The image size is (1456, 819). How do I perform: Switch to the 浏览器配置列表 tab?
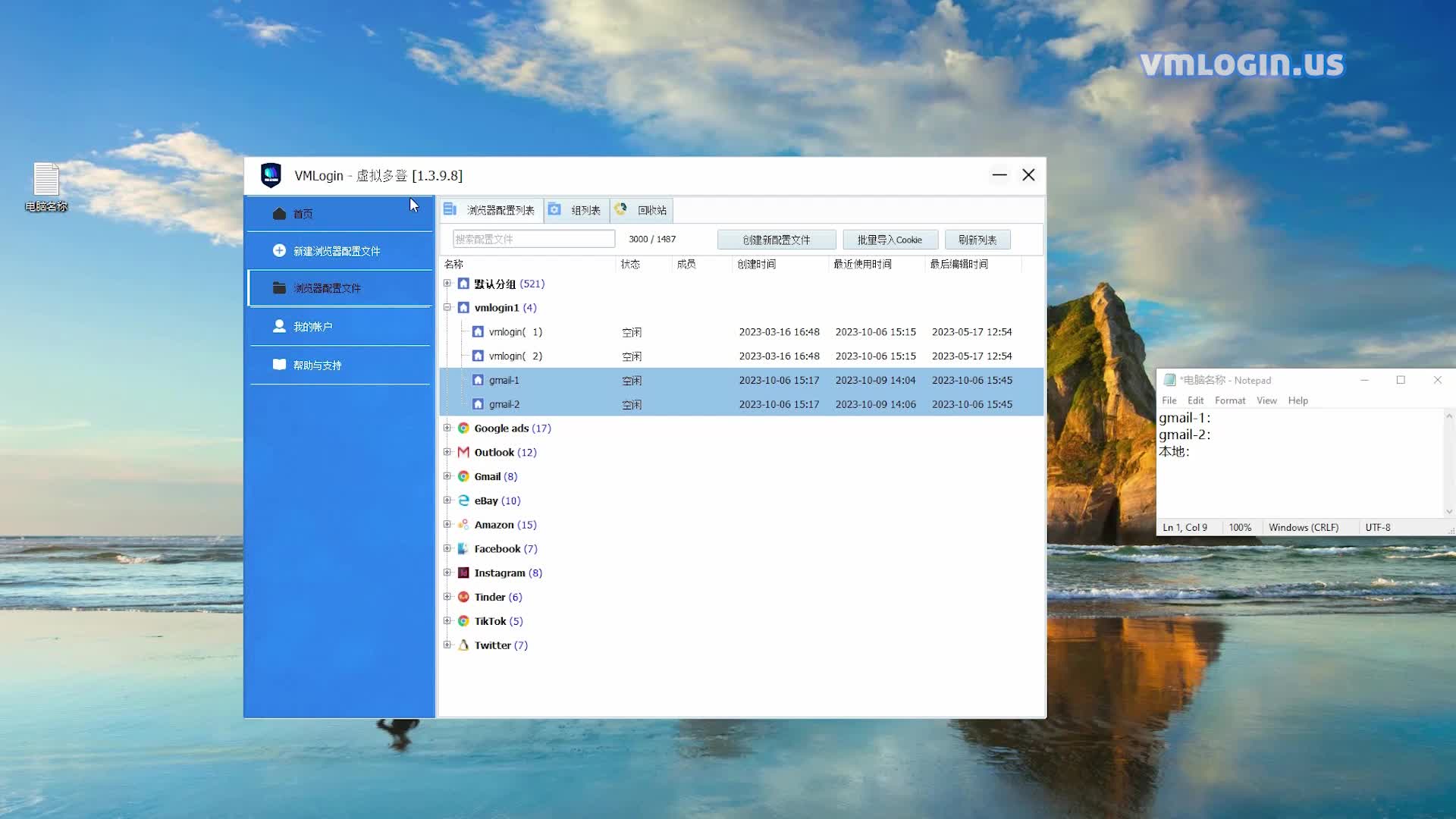click(x=491, y=210)
